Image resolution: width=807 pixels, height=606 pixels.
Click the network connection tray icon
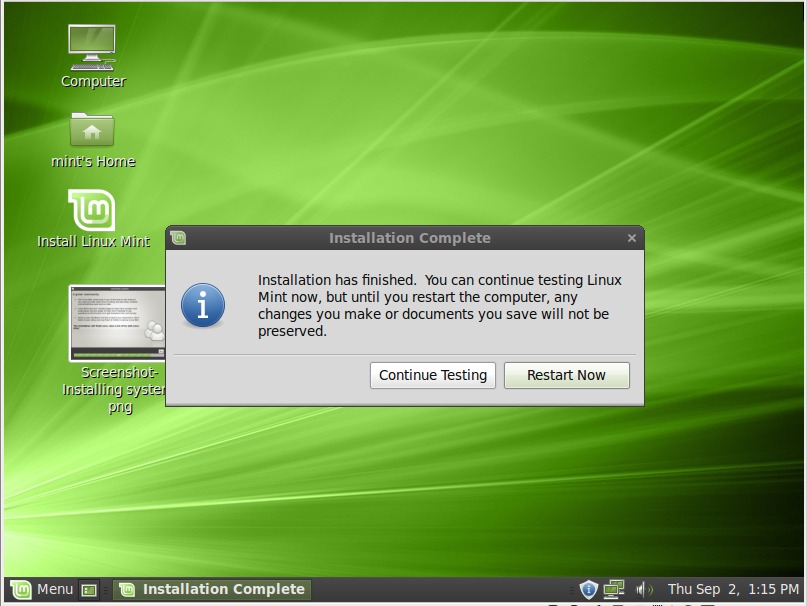click(613, 589)
